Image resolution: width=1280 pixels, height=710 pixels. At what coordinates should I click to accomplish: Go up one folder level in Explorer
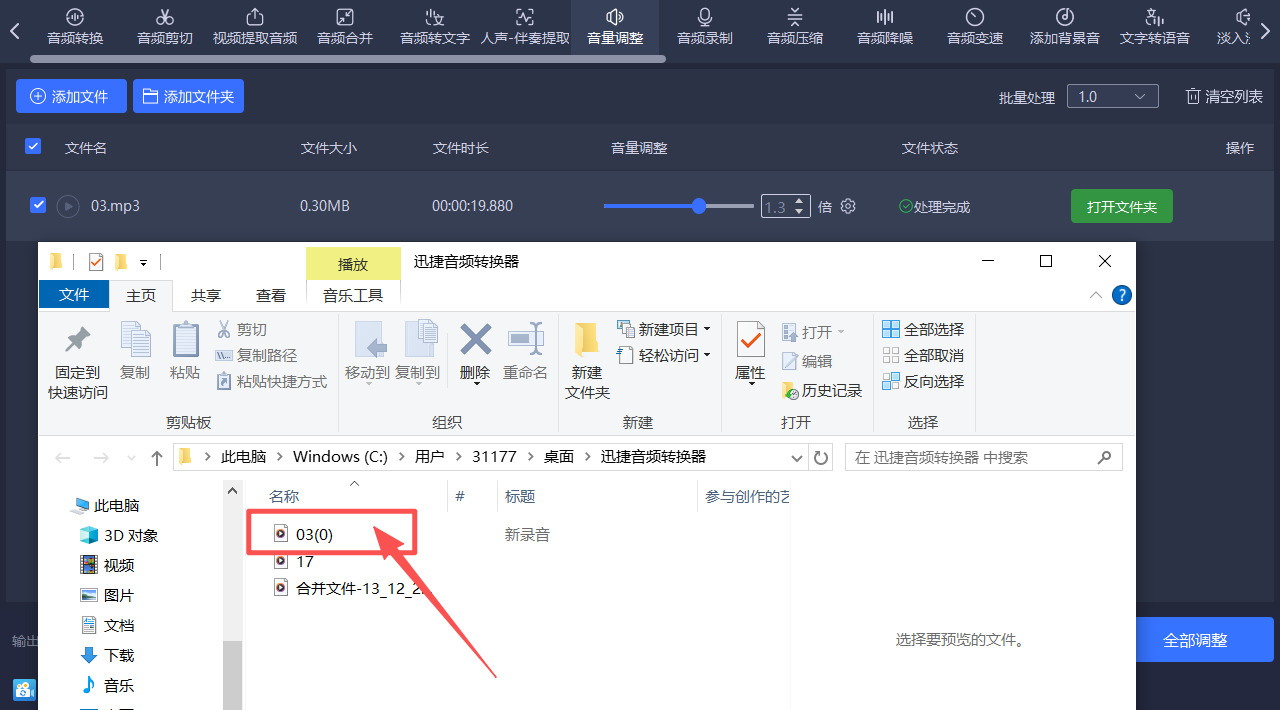coord(157,457)
